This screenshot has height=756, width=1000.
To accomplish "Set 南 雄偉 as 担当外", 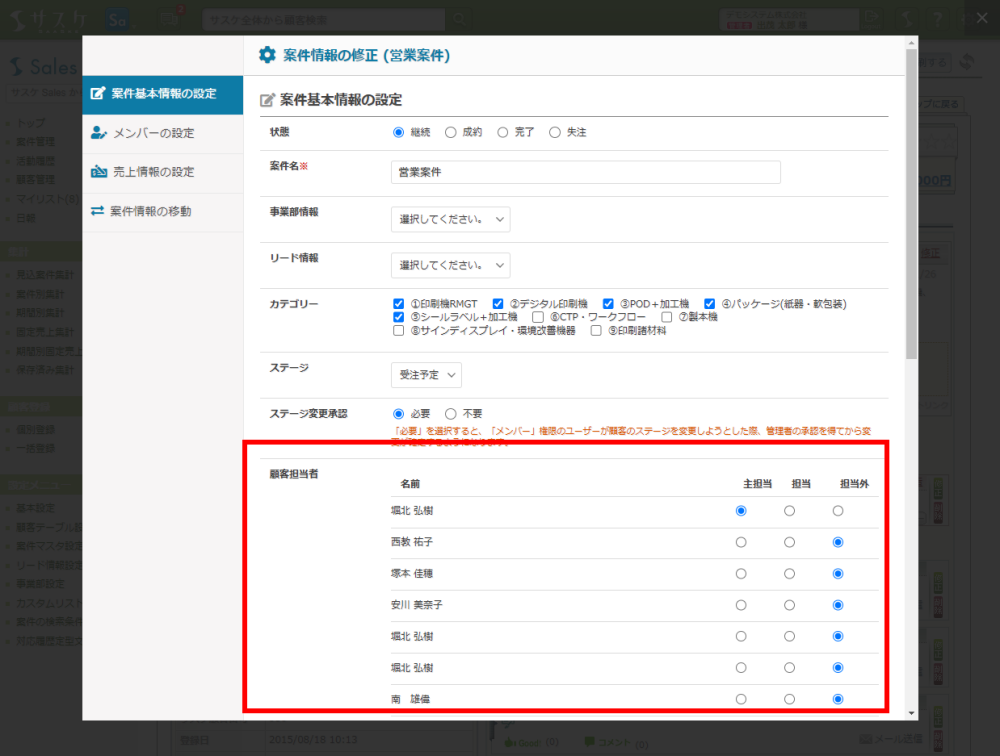I will [x=838, y=699].
